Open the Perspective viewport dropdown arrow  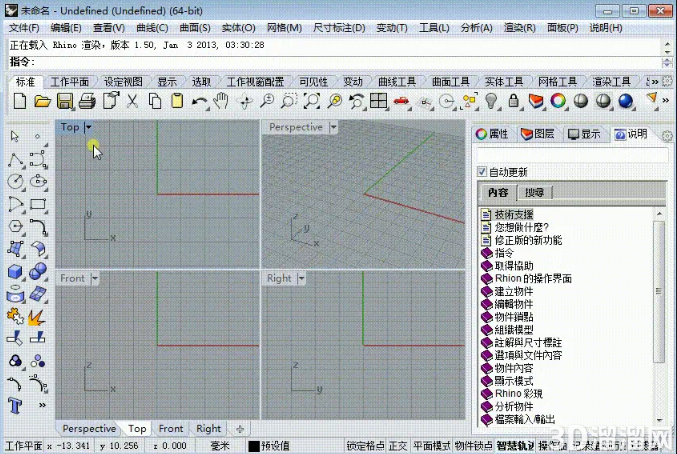pos(333,127)
